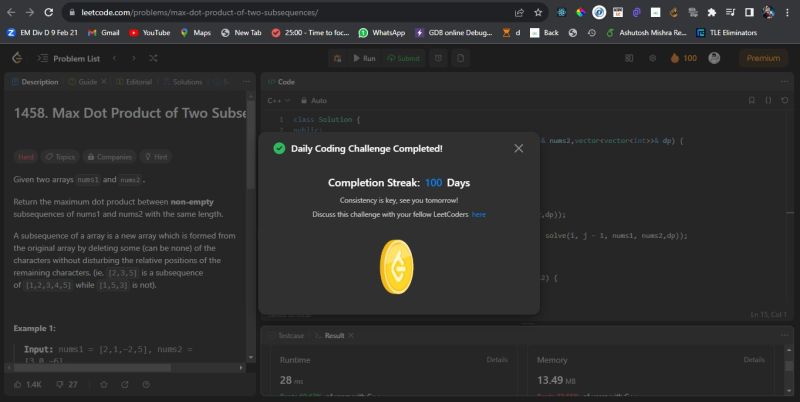Click the format code braces icon
This screenshot has width=800, height=402.
[768, 100]
